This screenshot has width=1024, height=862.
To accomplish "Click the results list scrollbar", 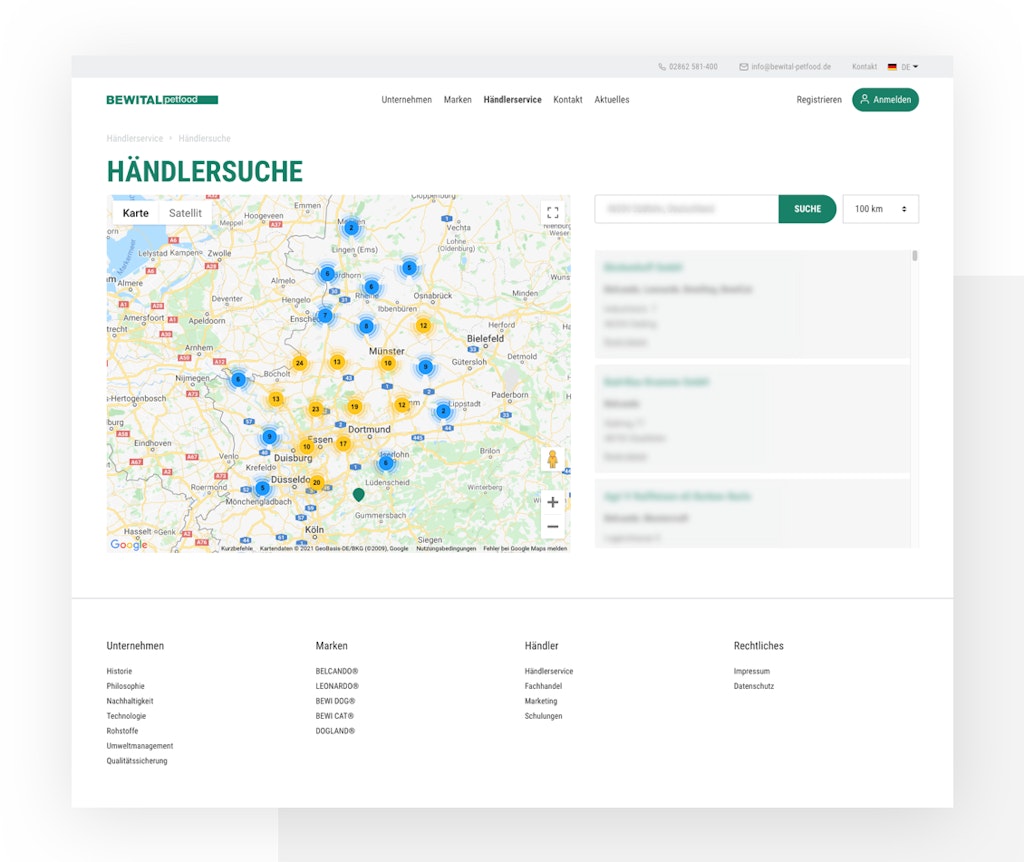I will pyautogui.click(x=915, y=255).
